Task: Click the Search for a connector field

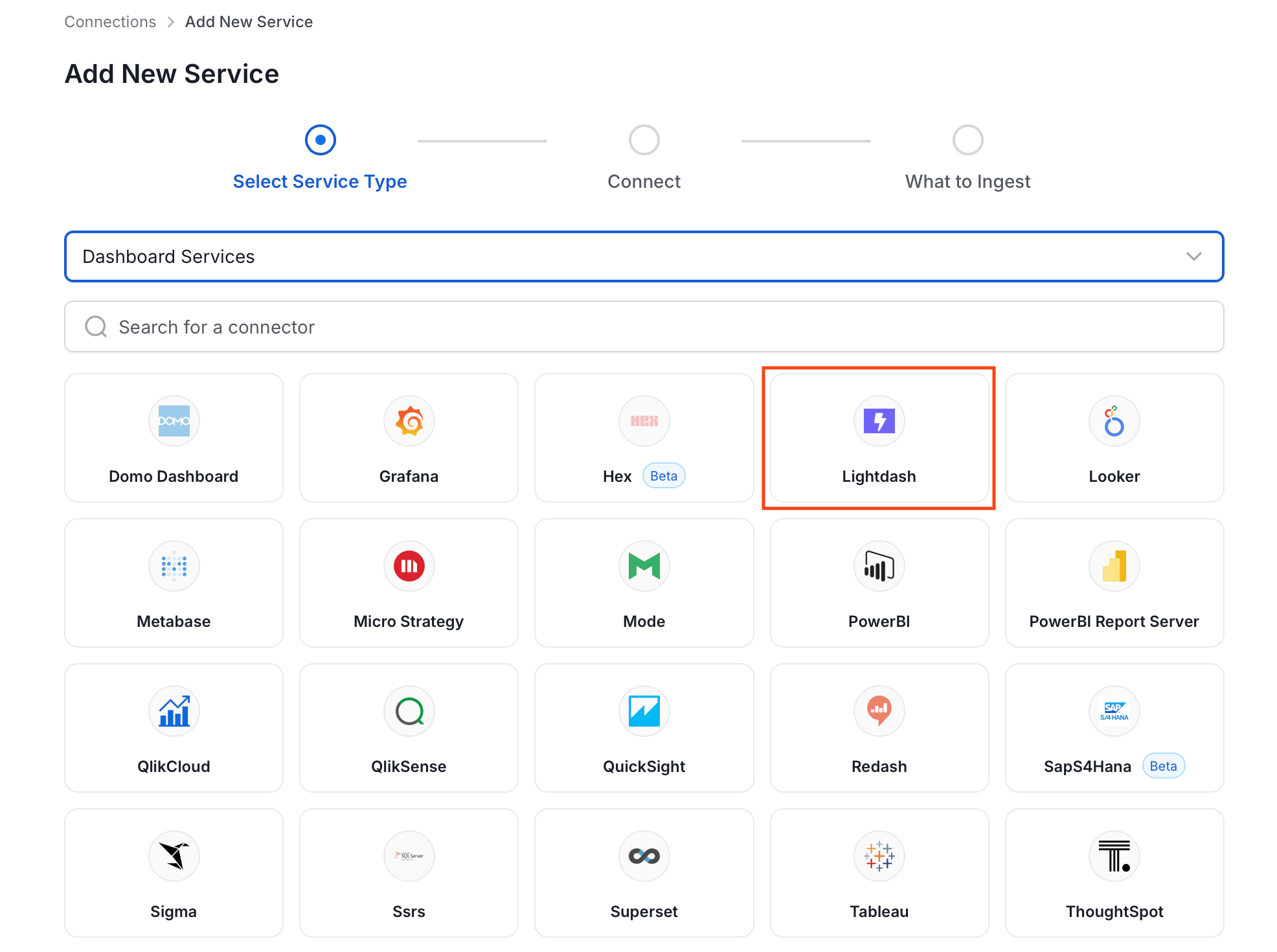Action: click(x=644, y=326)
